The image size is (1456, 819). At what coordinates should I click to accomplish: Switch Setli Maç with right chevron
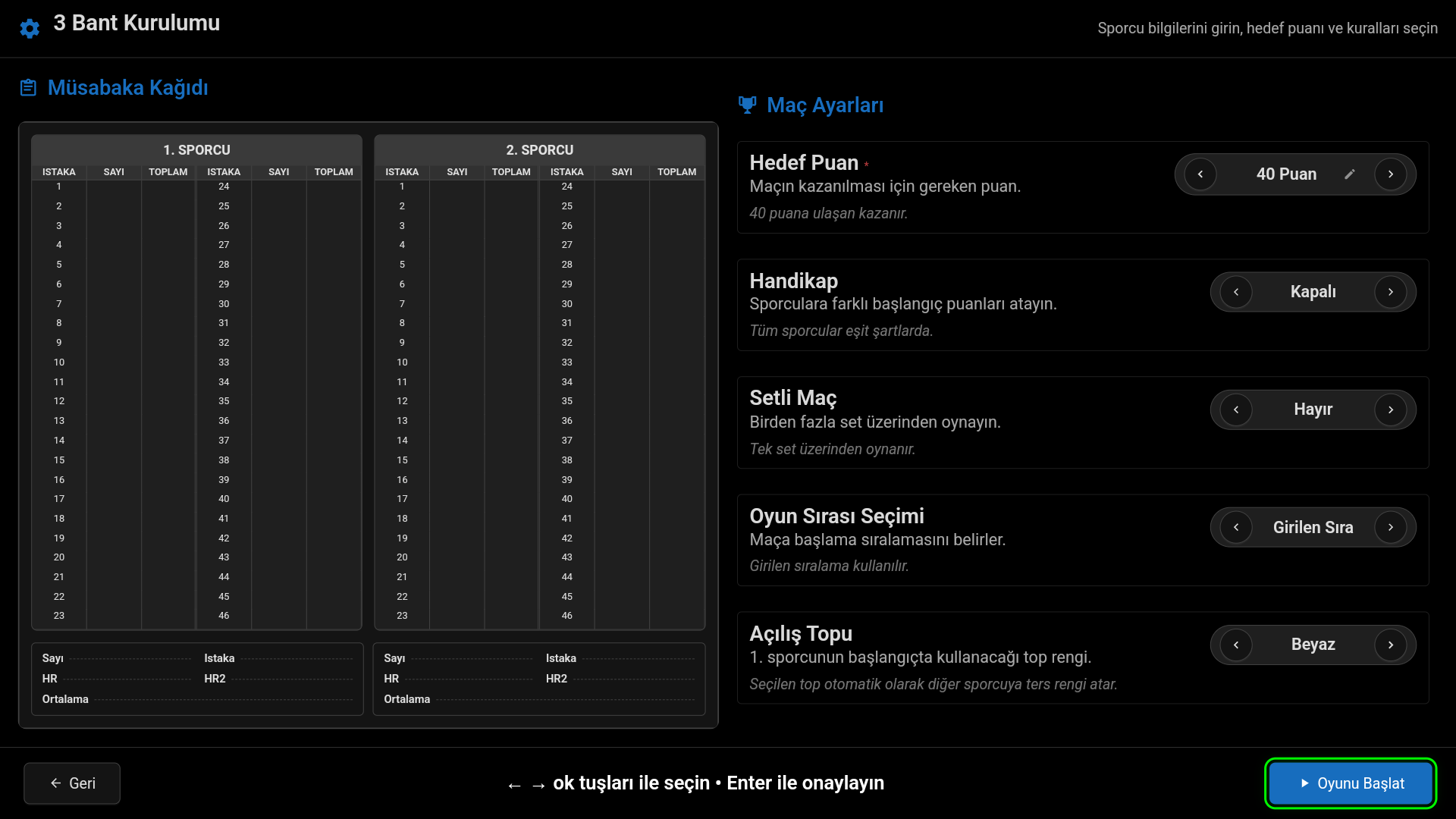tap(1390, 409)
